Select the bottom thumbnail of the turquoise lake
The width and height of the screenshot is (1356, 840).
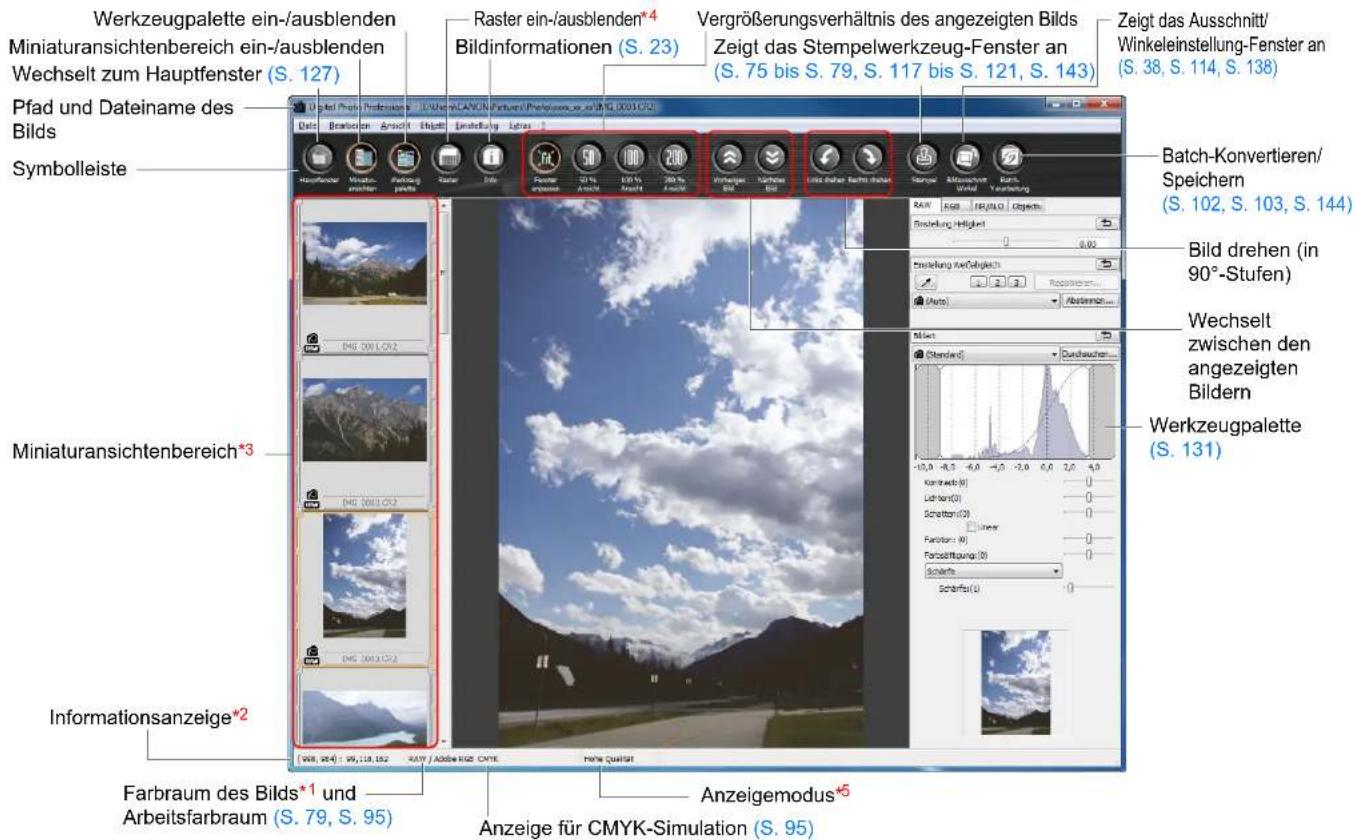[x=364, y=716]
